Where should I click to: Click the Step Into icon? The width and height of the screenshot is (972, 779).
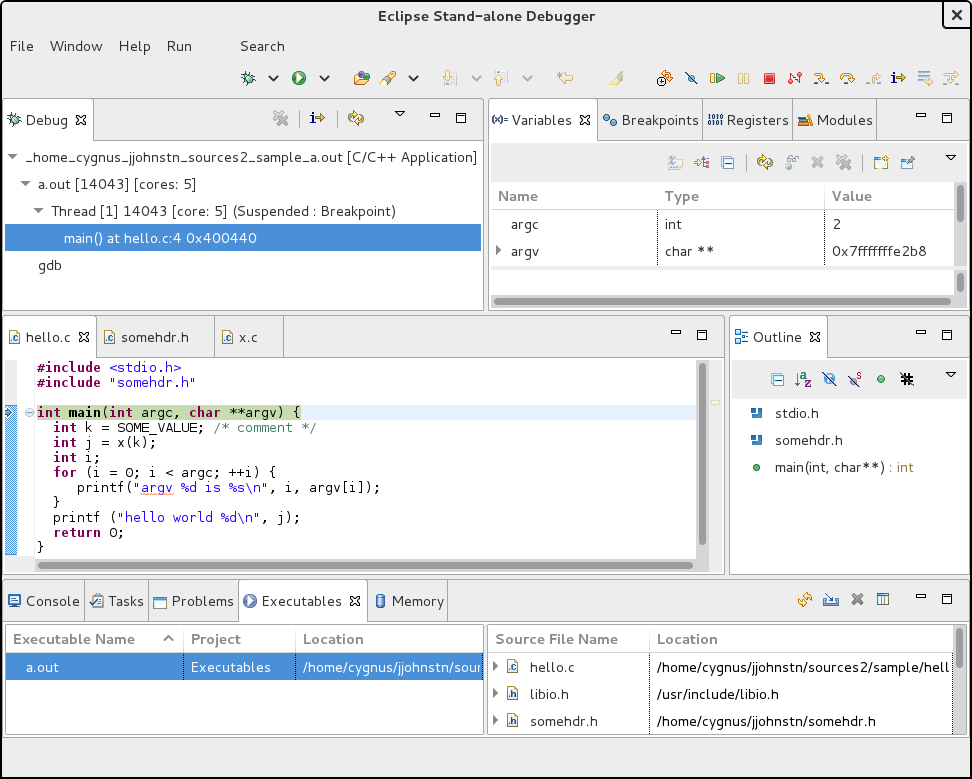click(821, 78)
